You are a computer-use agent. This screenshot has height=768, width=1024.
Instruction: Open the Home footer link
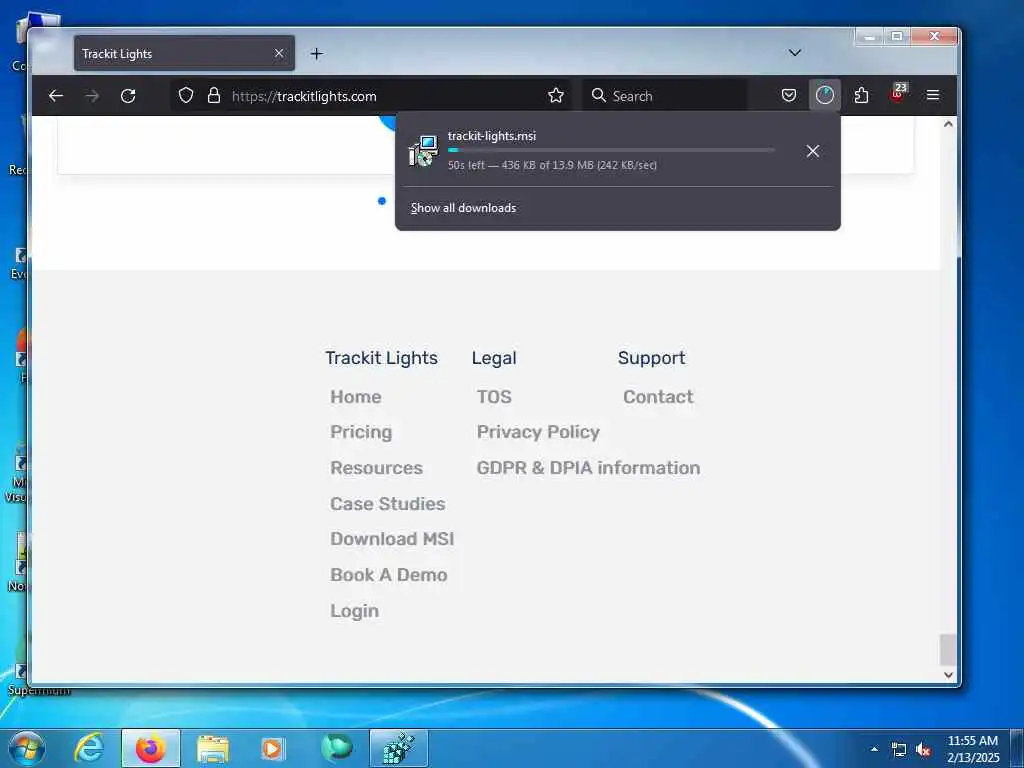point(355,397)
